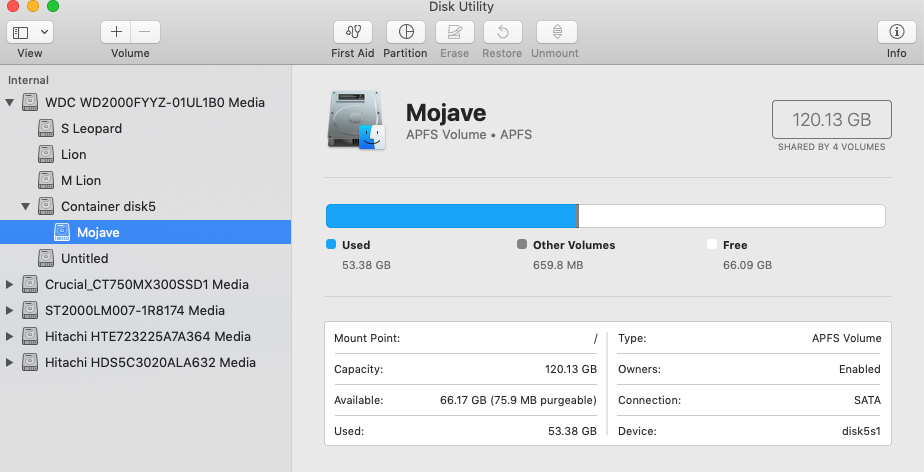Click the Erase toolbar icon
The width and height of the screenshot is (924, 472).
click(454, 32)
